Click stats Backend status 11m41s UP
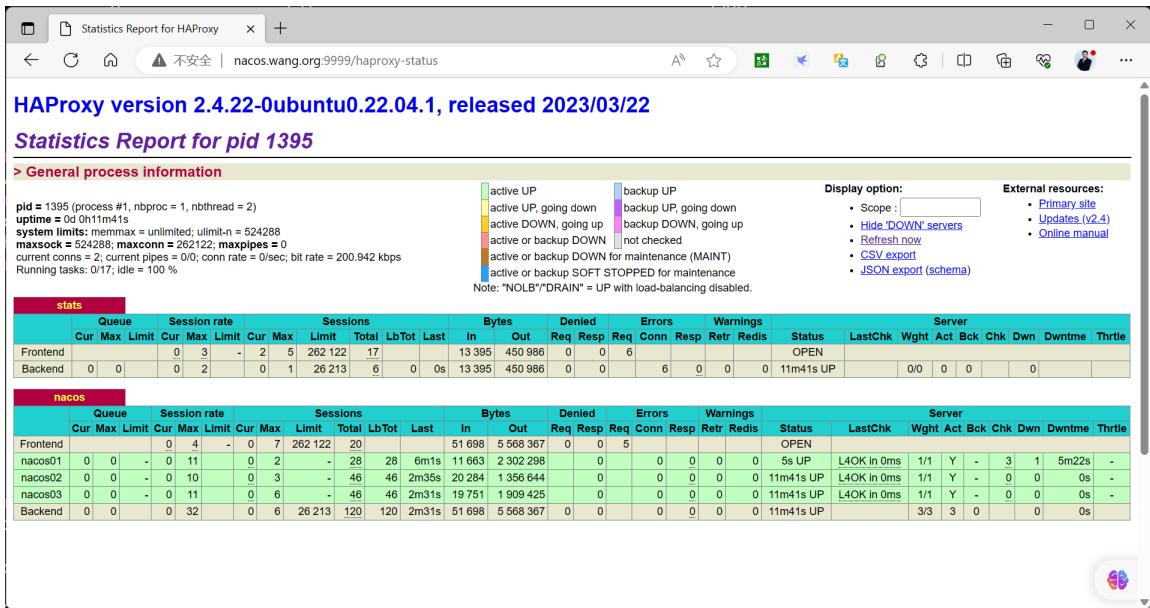The image size is (1150, 608). [807, 369]
